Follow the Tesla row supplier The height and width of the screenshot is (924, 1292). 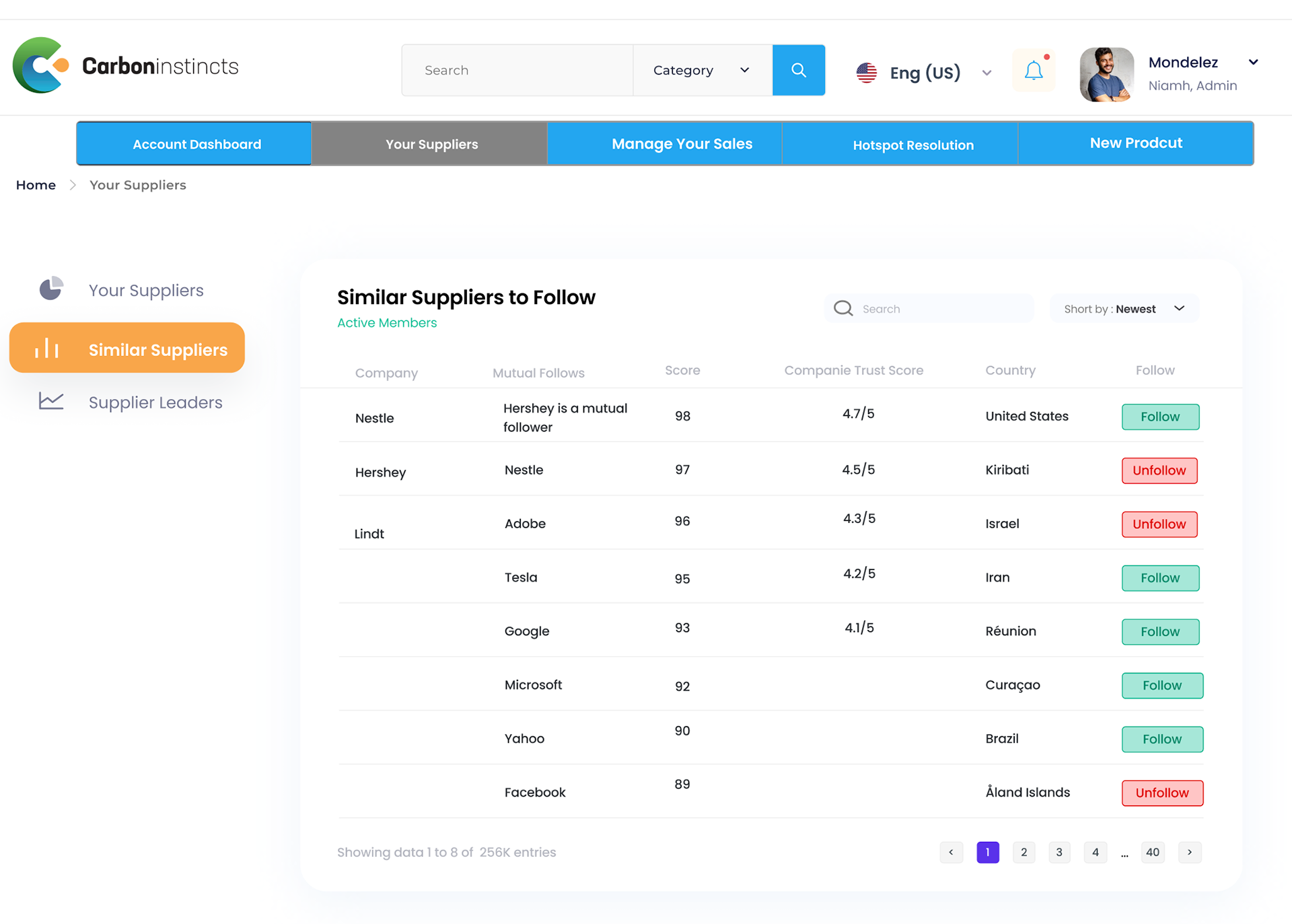1160,578
